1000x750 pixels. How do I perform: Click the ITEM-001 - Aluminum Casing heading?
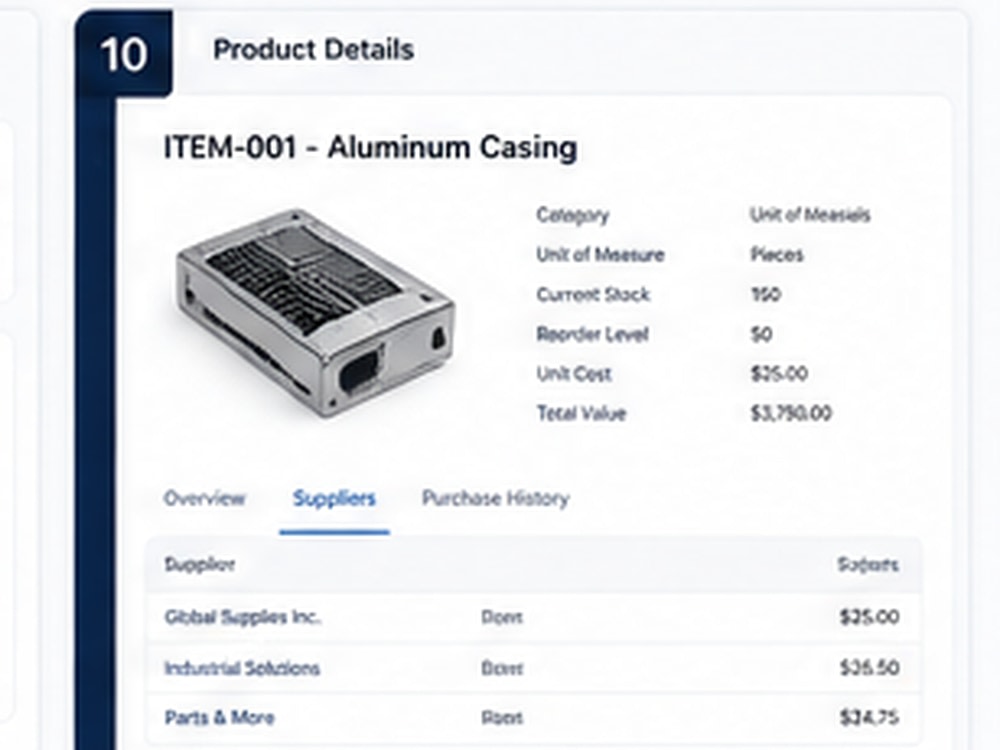371,147
